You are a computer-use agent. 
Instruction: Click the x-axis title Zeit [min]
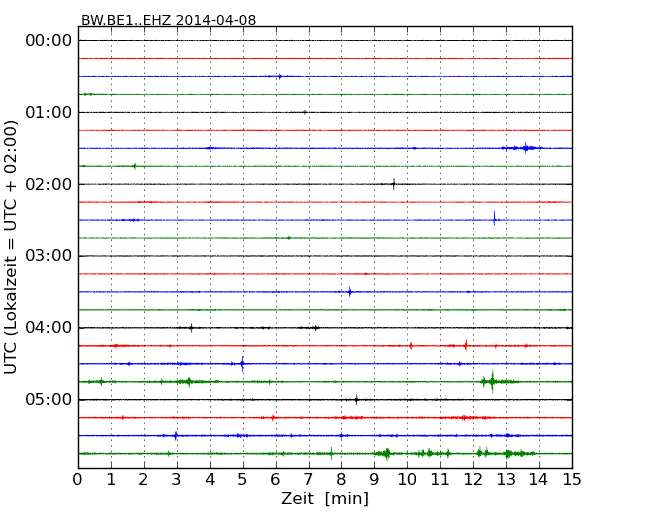click(x=325, y=498)
